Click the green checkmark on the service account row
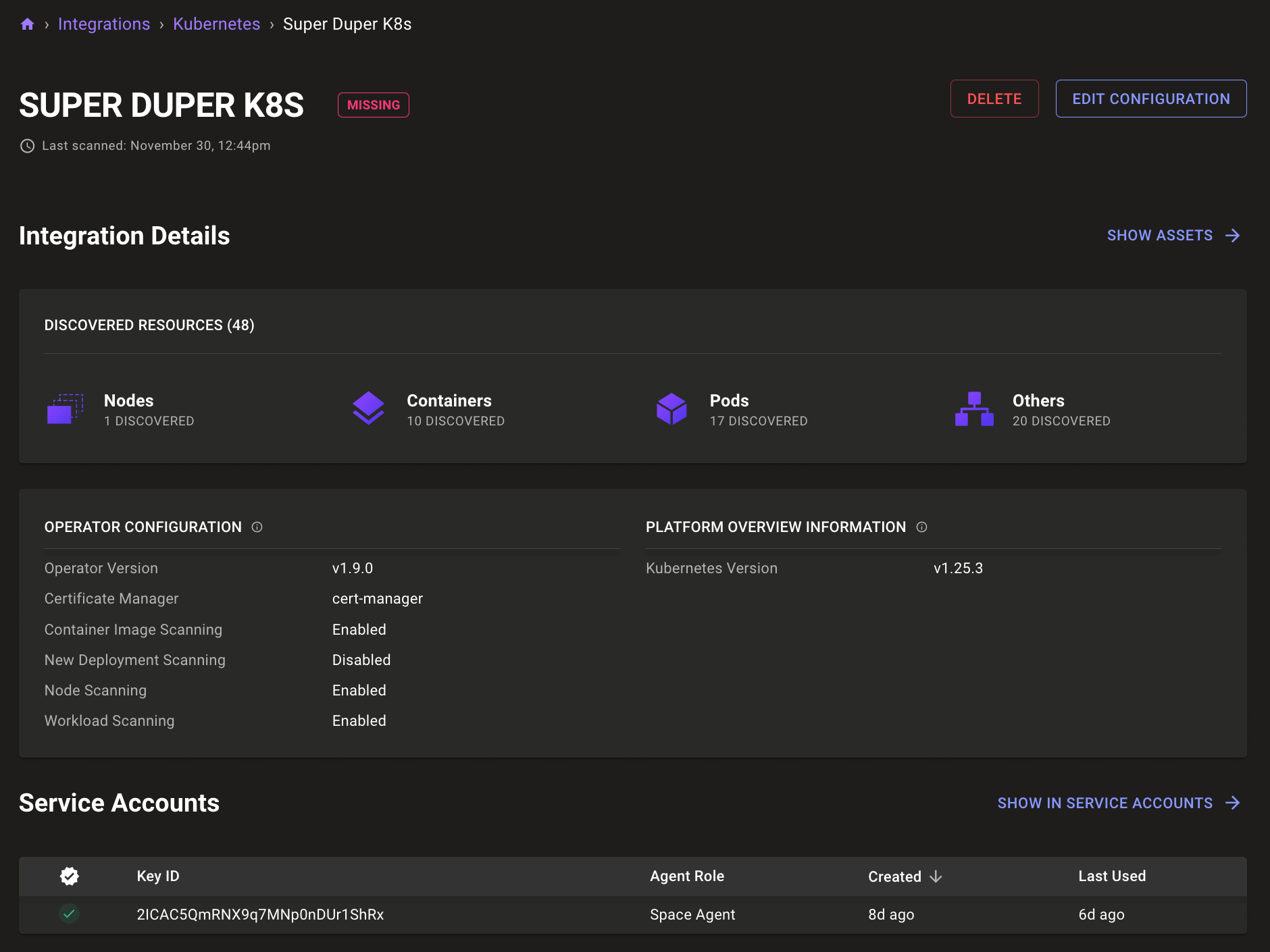Screen dimensions: 1270x952 pos(69,915)
